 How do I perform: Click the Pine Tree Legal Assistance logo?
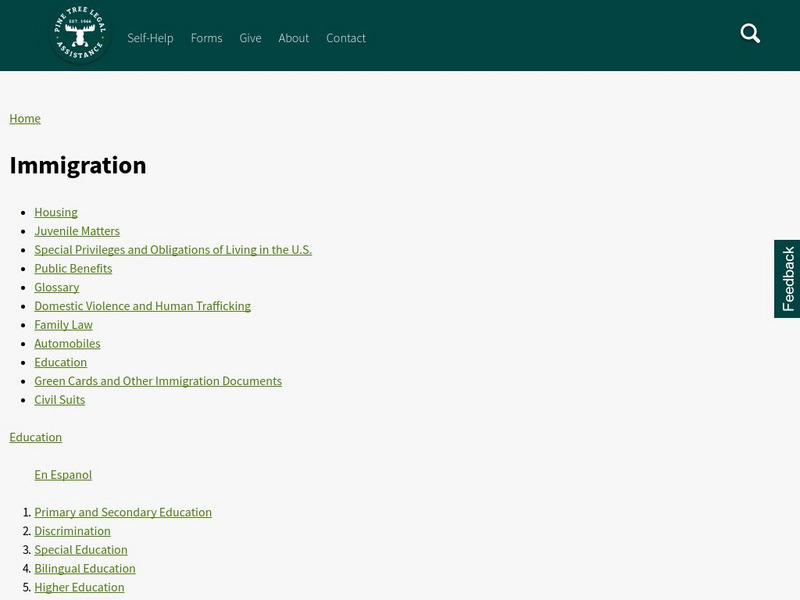[80, 35]
